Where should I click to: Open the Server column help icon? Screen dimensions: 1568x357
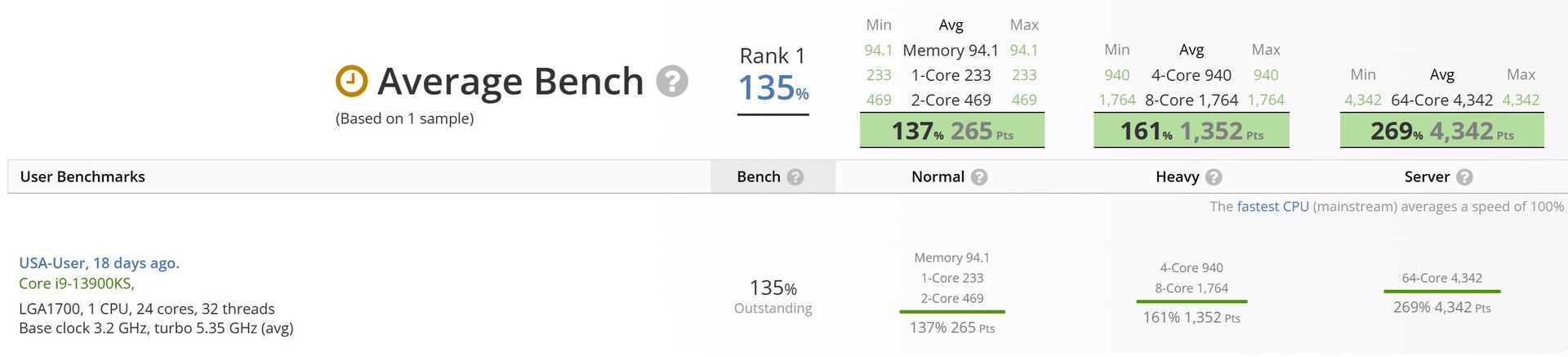pyautogui.click(x=1464, y=177)
